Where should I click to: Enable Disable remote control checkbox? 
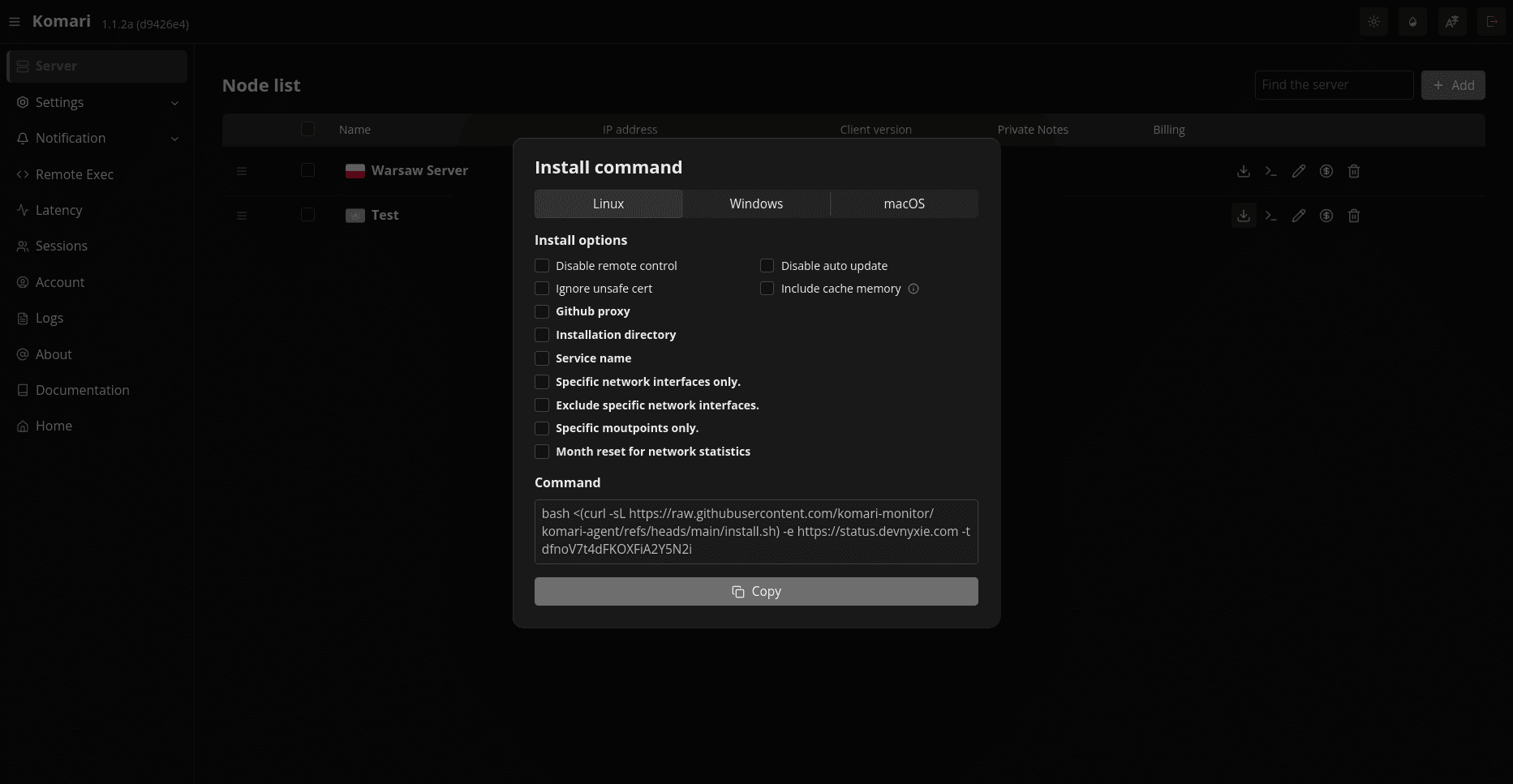pos(542,266)
